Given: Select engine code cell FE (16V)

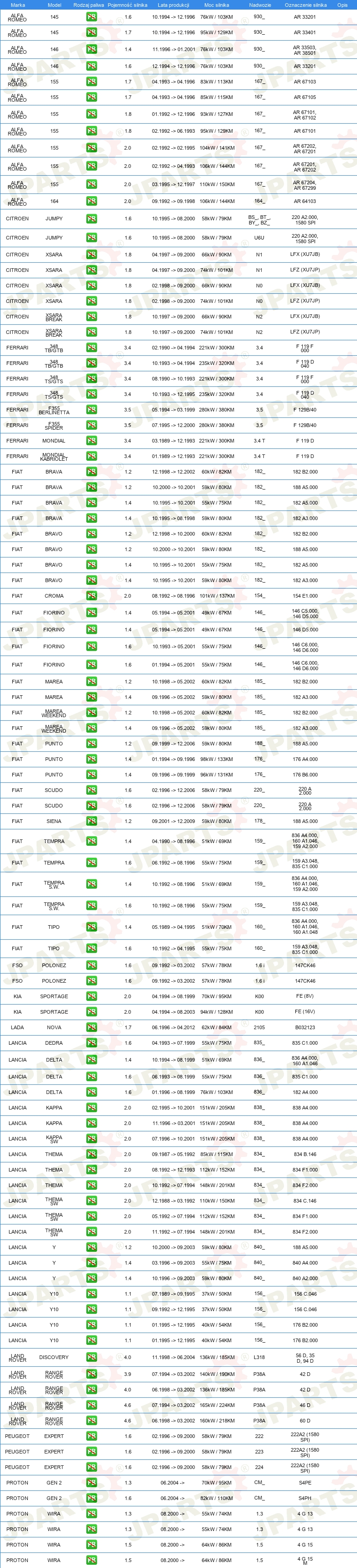Looking at the screenshot, I should coord(305,1012).
